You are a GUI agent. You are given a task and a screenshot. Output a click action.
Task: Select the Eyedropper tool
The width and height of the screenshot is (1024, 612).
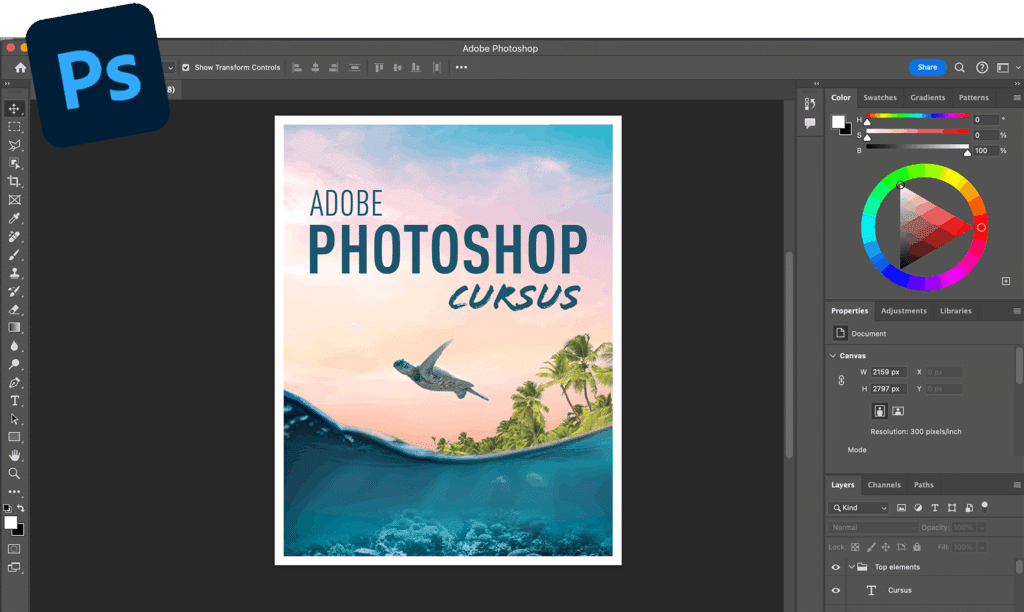click(14, 218)
